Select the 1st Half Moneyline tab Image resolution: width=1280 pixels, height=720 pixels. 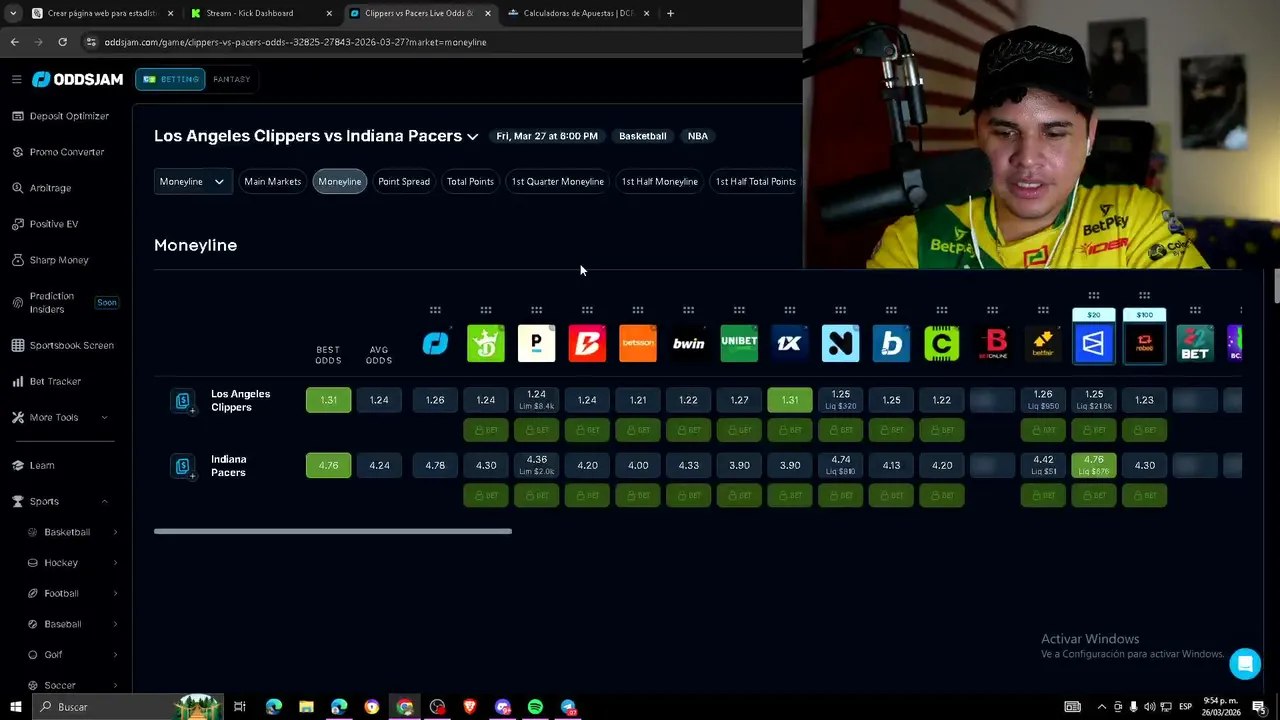[x=660, y=181]
